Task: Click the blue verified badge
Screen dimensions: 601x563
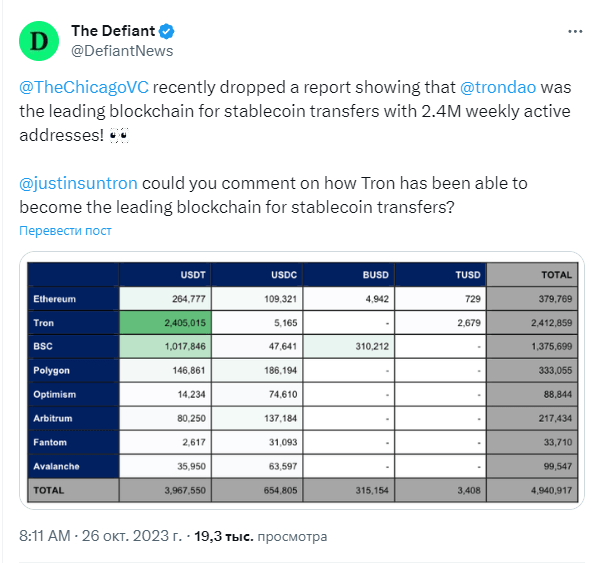Action: (x=167, y=31)
